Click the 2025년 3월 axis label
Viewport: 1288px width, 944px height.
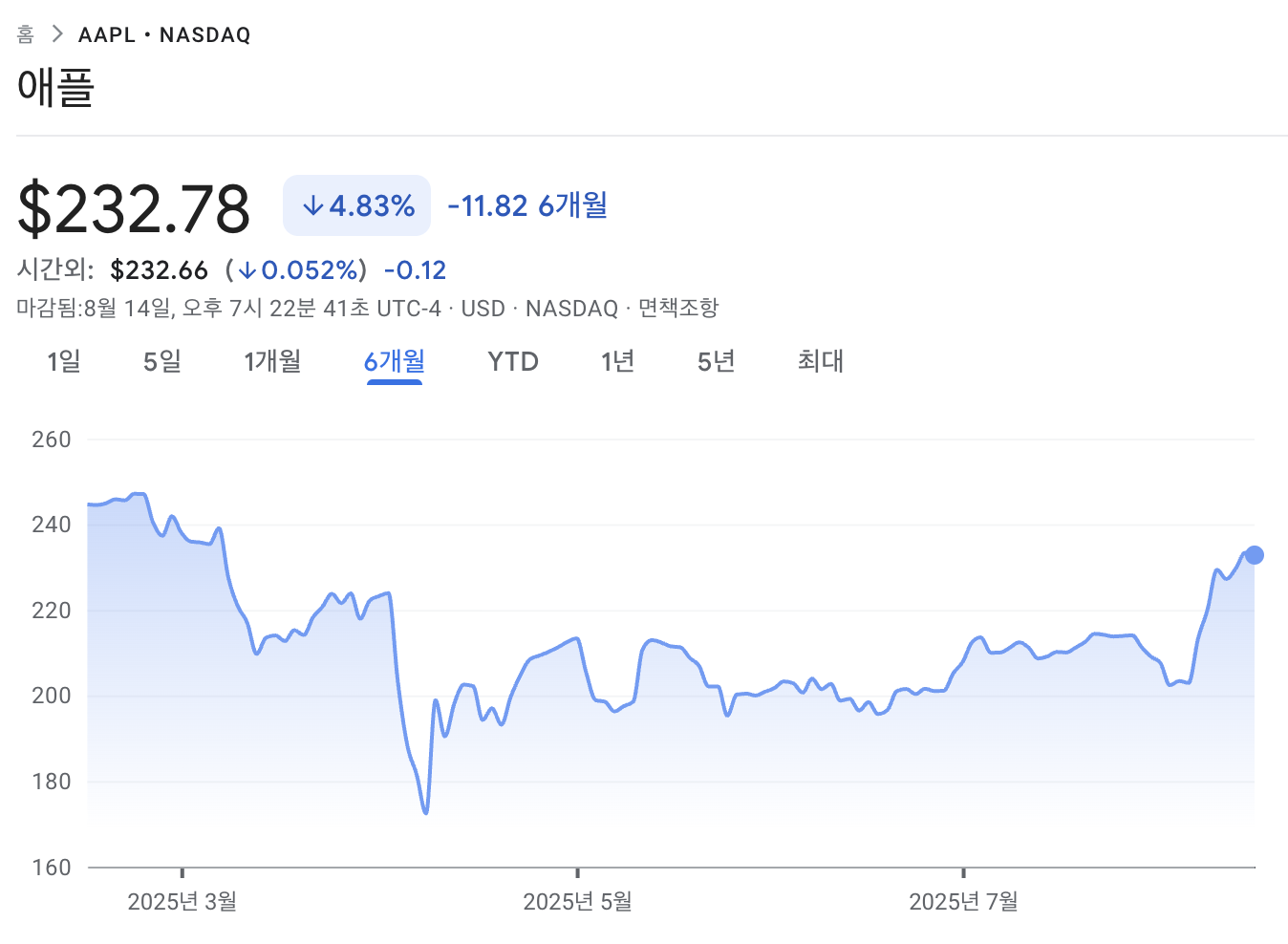[x=182, y=901]
